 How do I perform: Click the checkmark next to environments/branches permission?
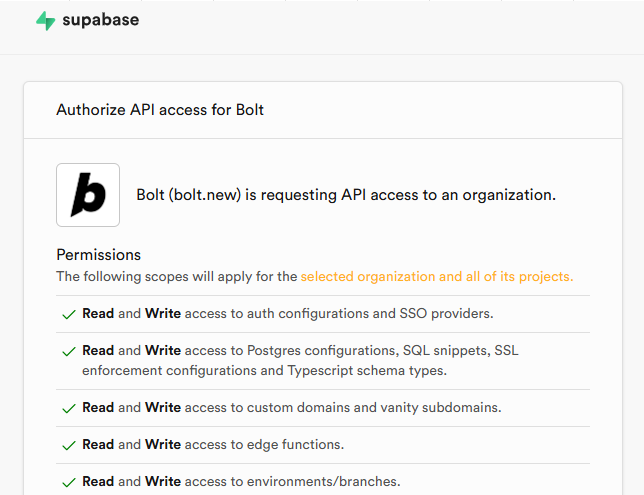[x=69, y=482]
